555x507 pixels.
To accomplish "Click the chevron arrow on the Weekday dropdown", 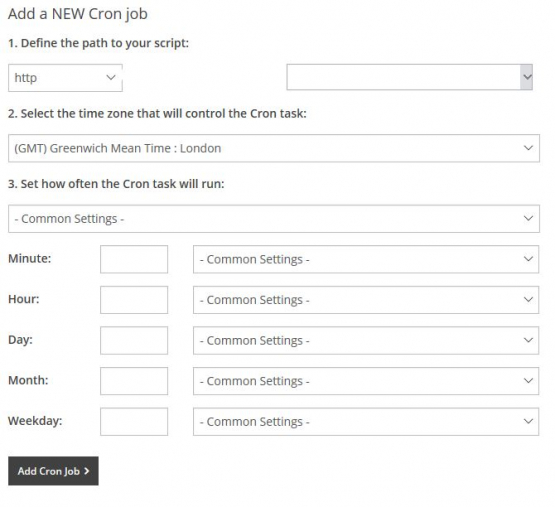I will point(528,421).
